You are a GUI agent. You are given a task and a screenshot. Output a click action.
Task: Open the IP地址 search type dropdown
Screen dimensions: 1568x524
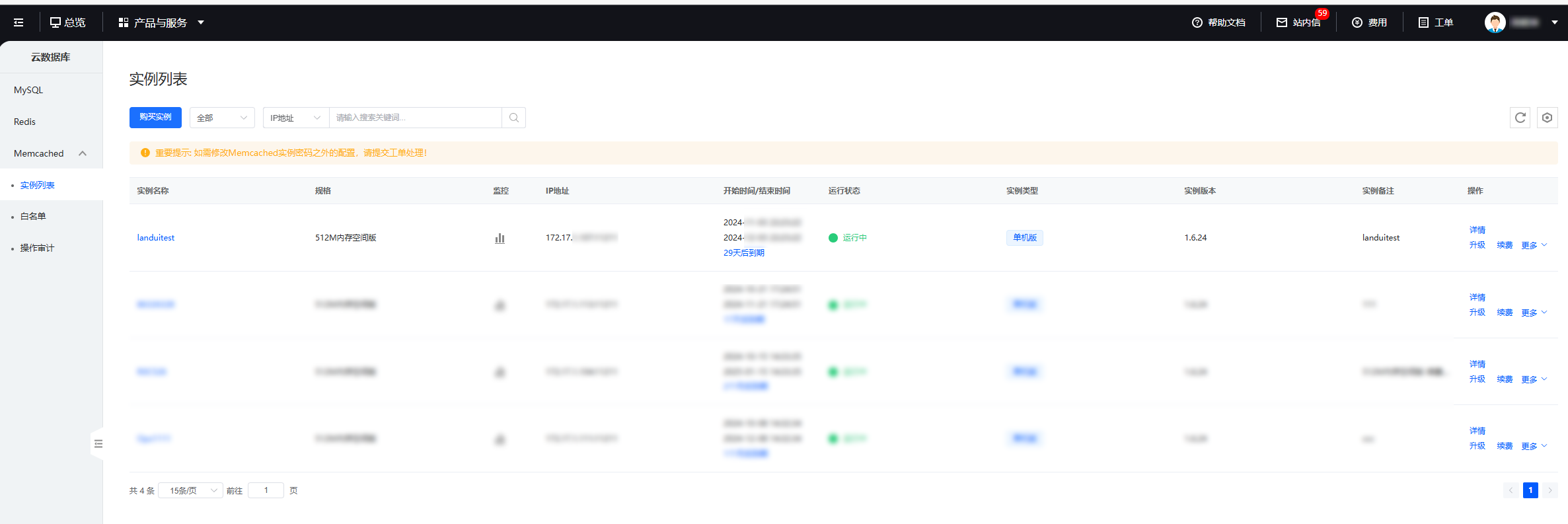(295, 118)
